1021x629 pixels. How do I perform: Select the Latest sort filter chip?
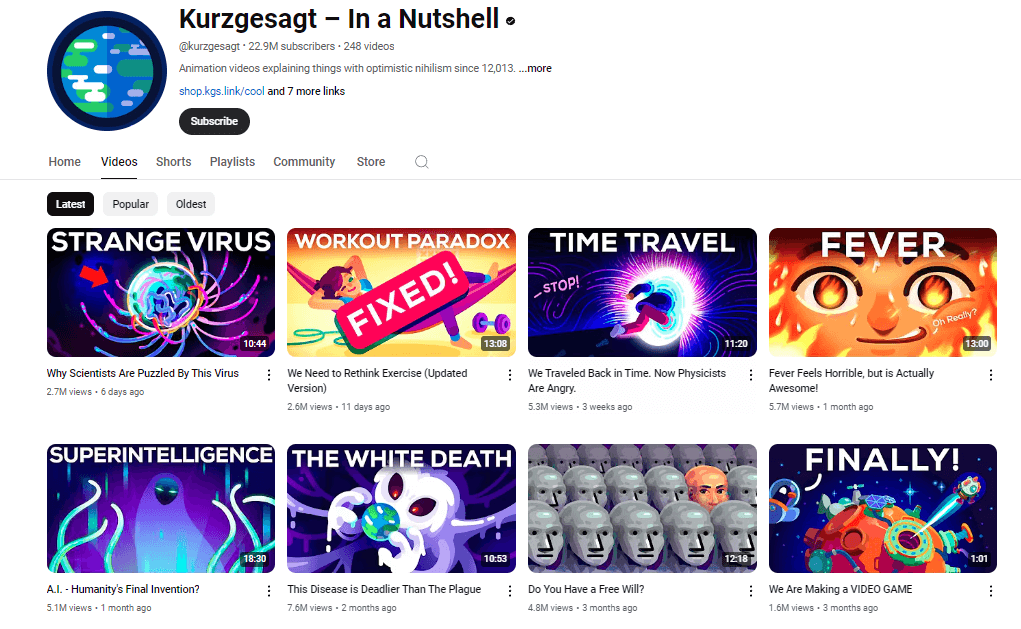coord(70,204)
